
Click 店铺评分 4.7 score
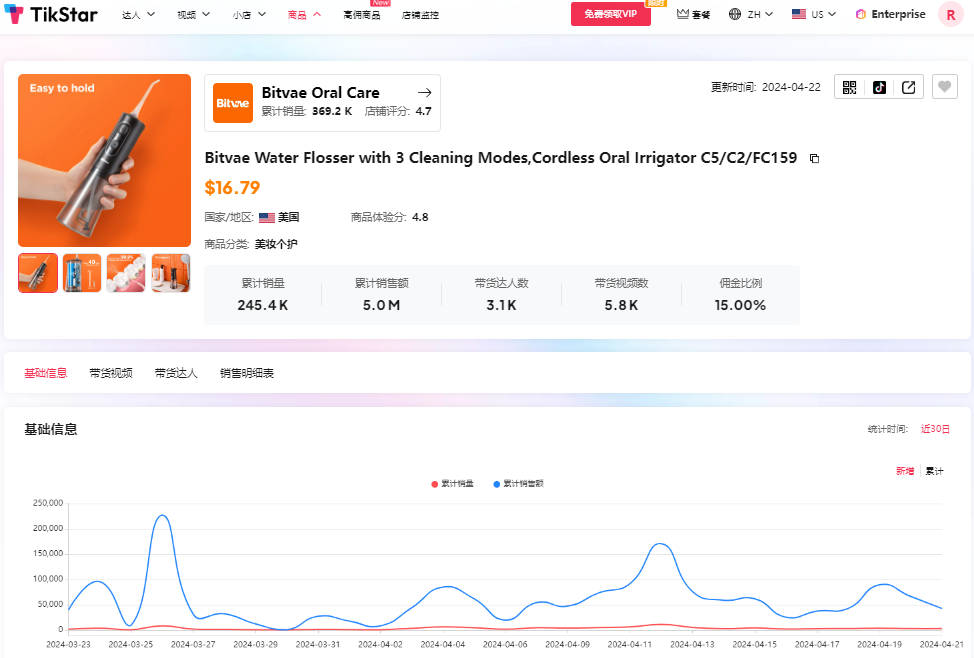pos(398,111)
